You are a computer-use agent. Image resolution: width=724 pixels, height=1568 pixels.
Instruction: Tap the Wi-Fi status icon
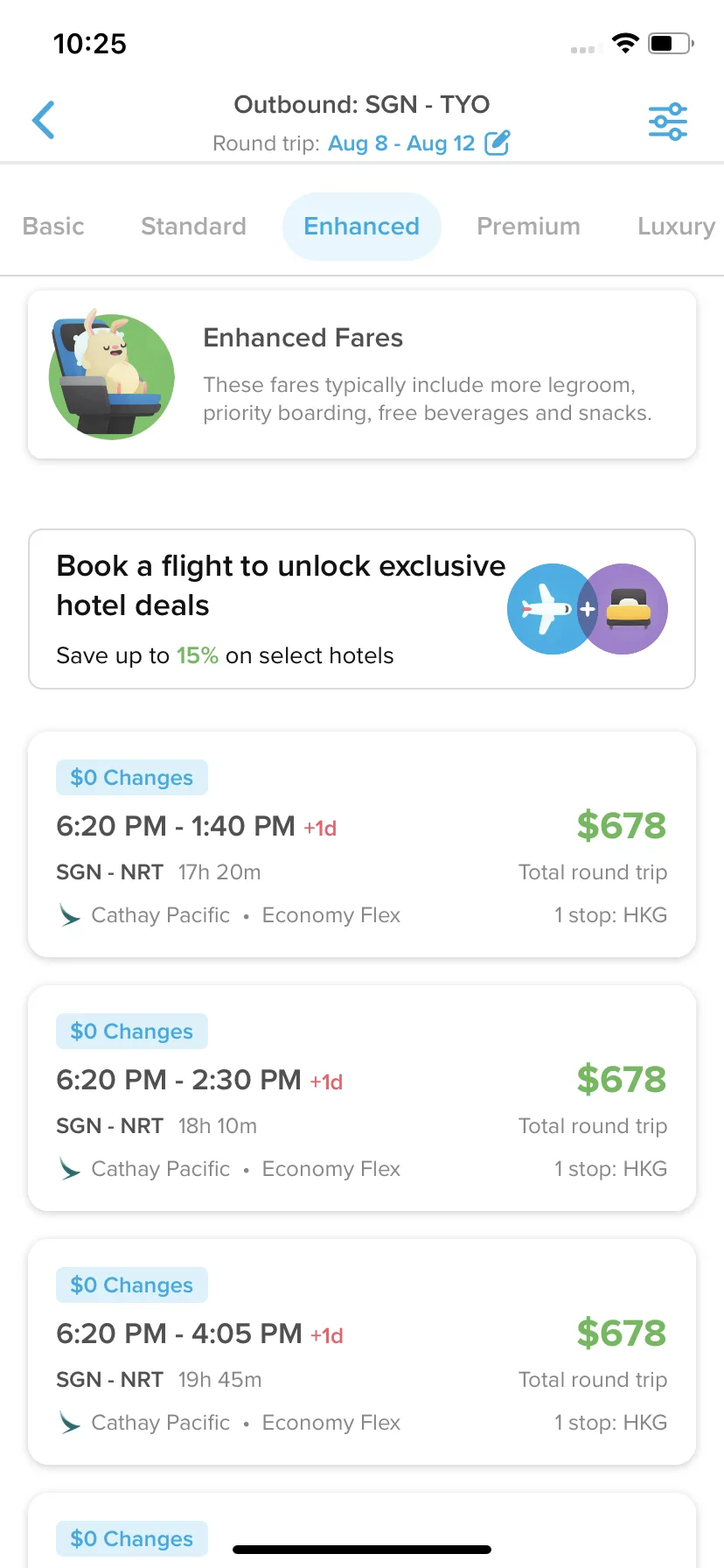[624, 43]
